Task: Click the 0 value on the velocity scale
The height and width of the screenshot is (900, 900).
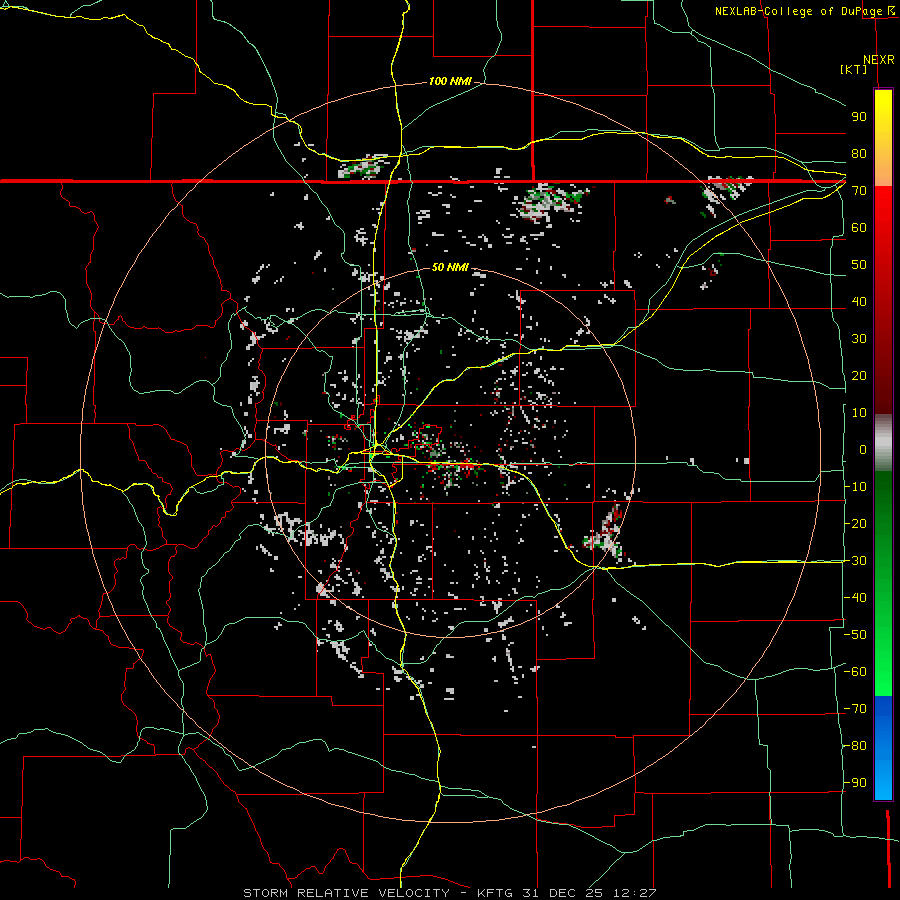Action: 863,450
